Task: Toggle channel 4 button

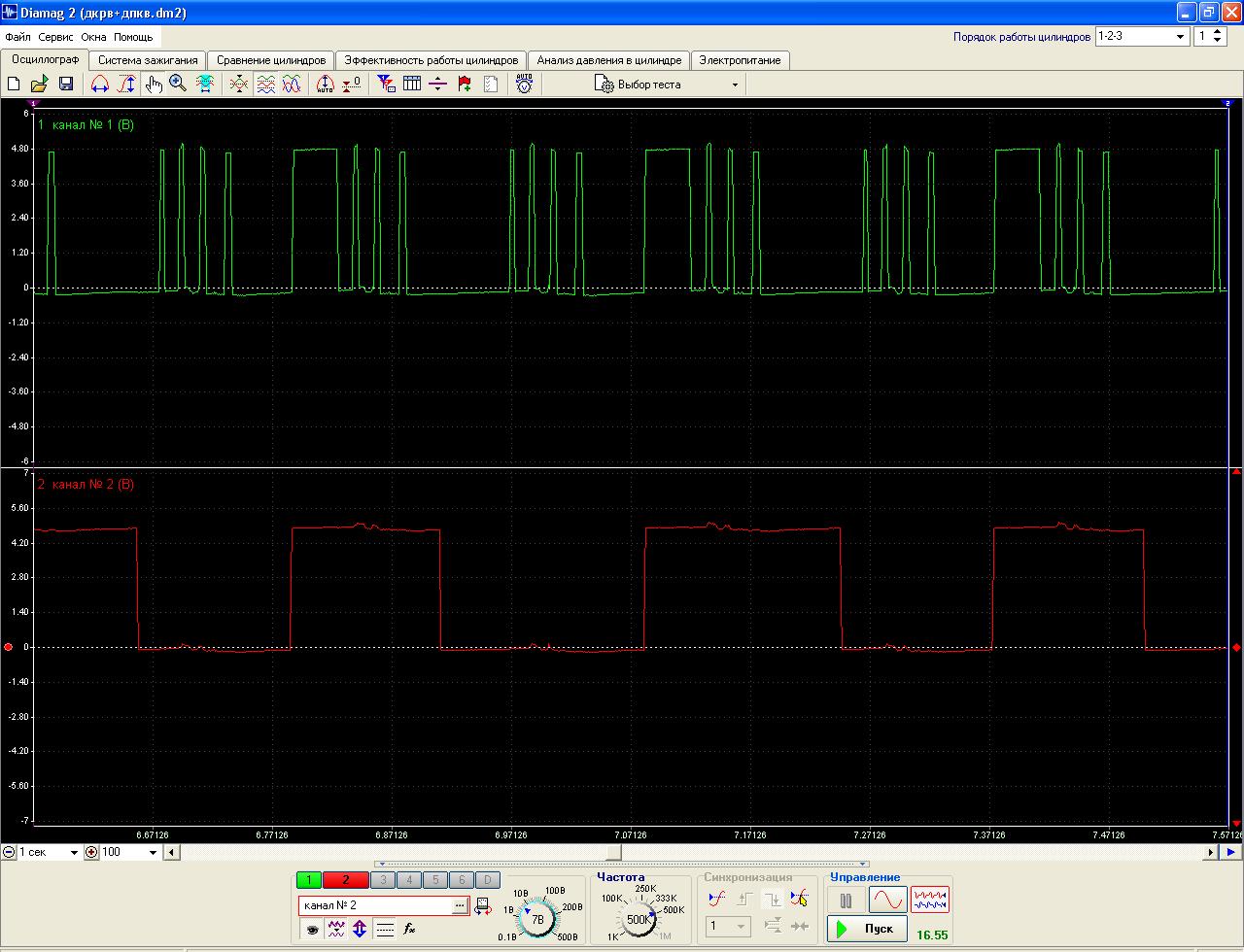Action: pyautogui.click(x=408, y=880)
